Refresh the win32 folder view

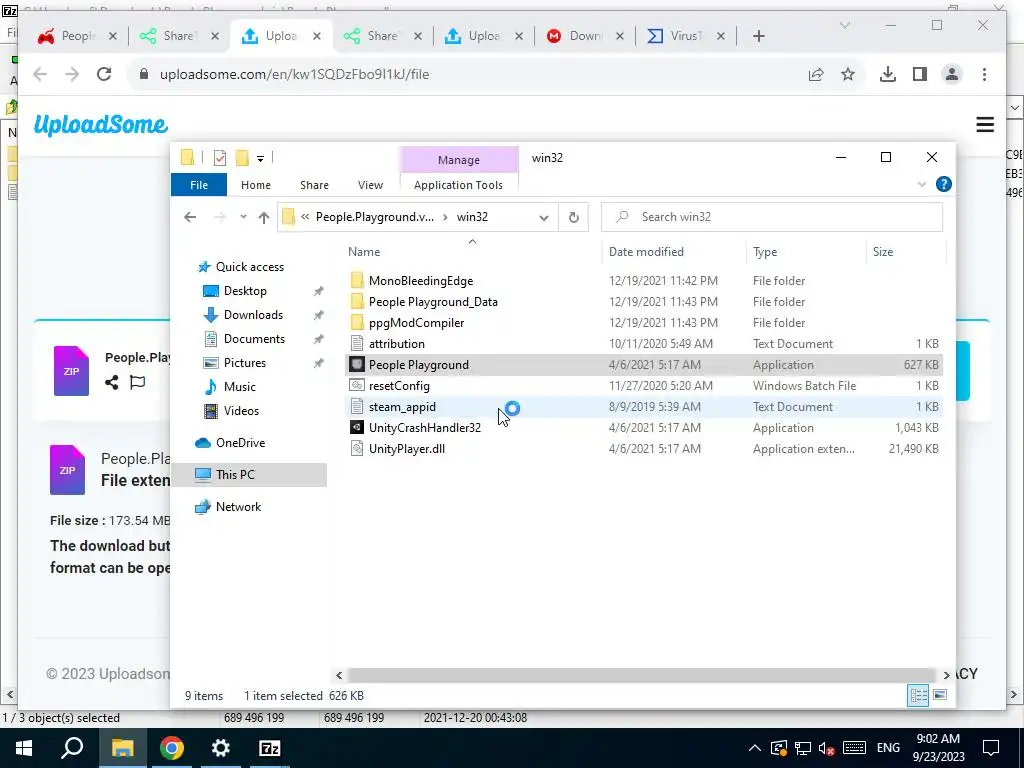(573, 217)
